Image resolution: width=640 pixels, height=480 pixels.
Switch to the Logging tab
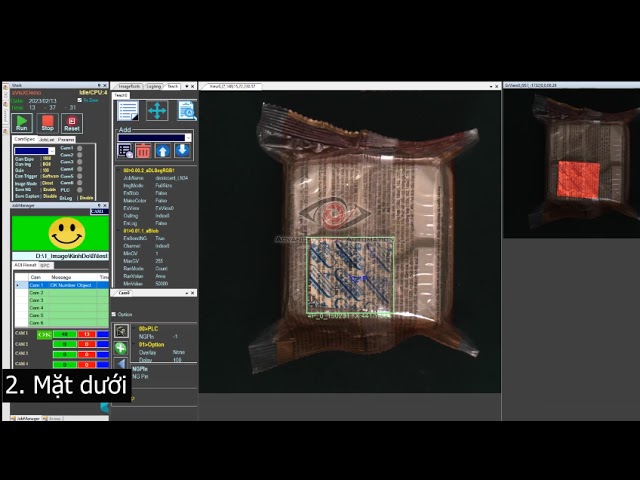(x=153, y=87)
